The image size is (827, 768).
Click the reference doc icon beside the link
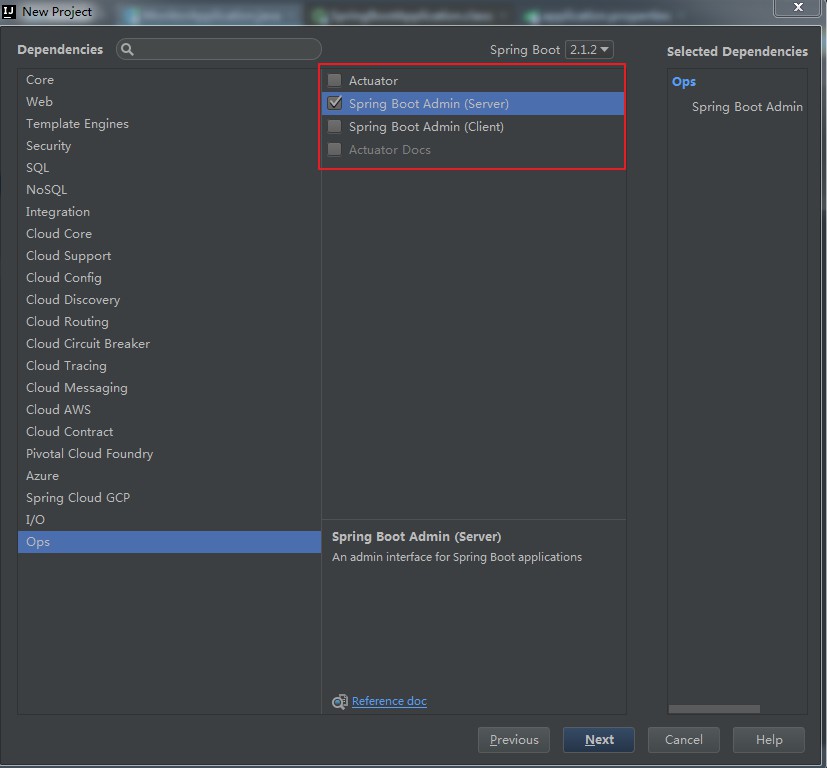pos(340,702)
